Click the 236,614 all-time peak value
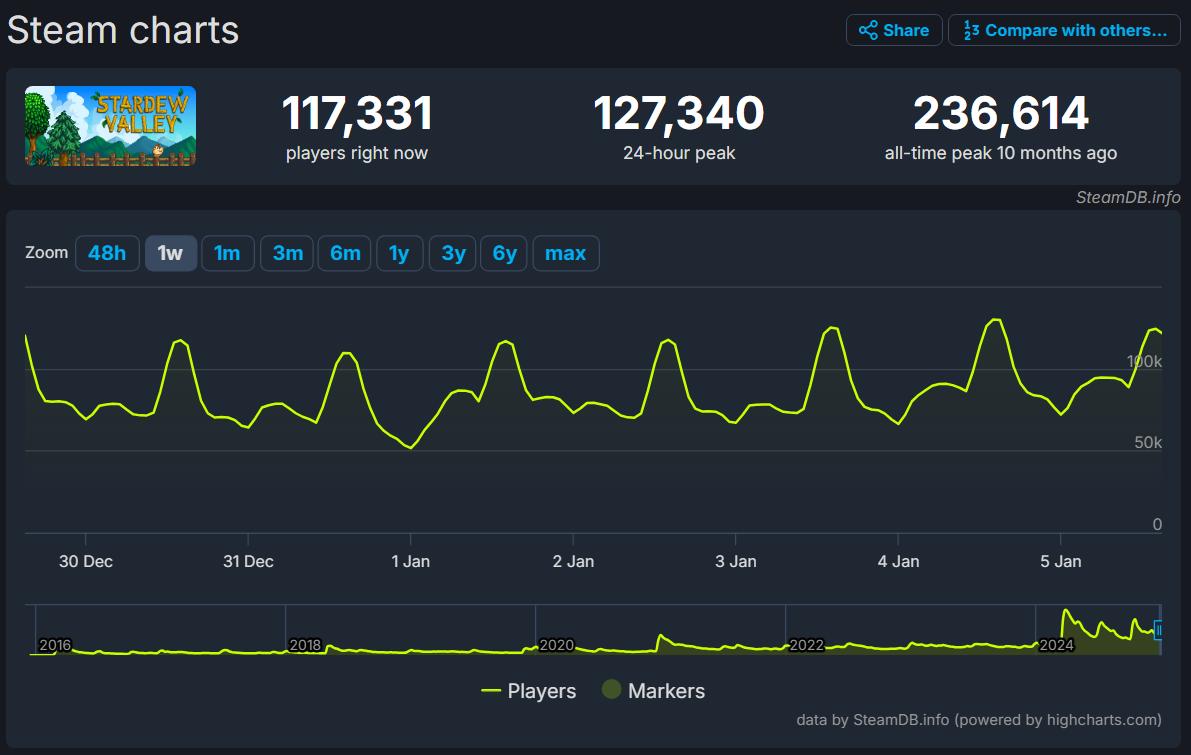Viewport: 1191px width, 755px height. (x=1001, y=113)
